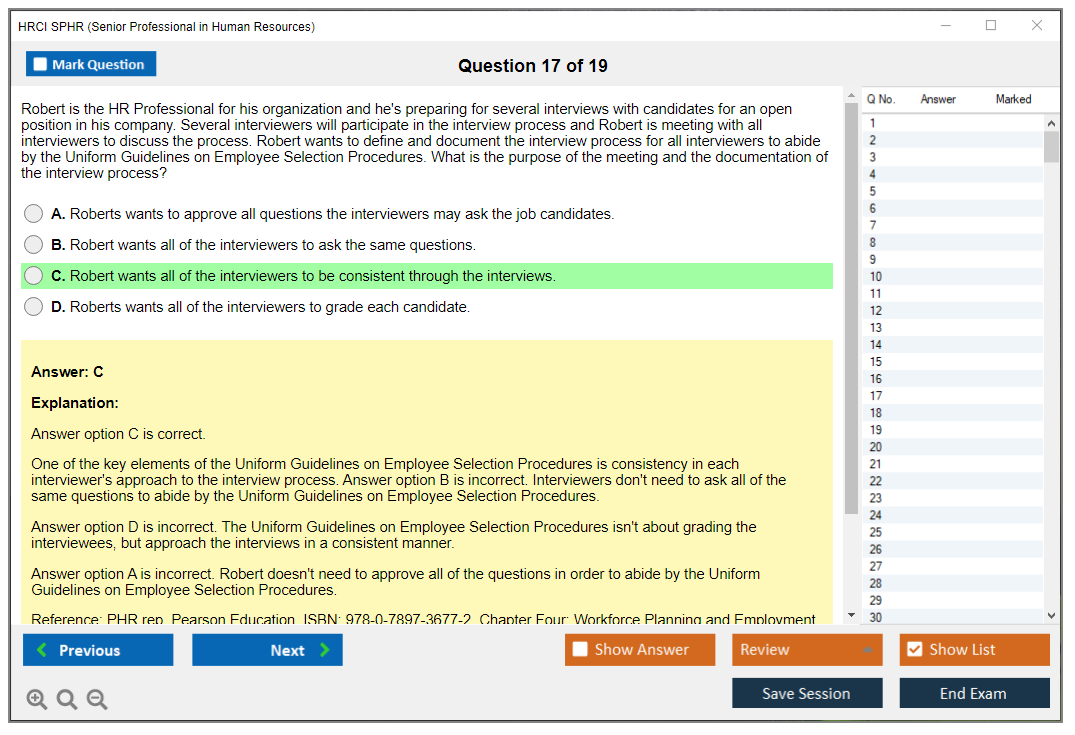Expand the Review dropdown arrow
The image size is (1075, 735).
pyautogui.click(x=867, y=650)
